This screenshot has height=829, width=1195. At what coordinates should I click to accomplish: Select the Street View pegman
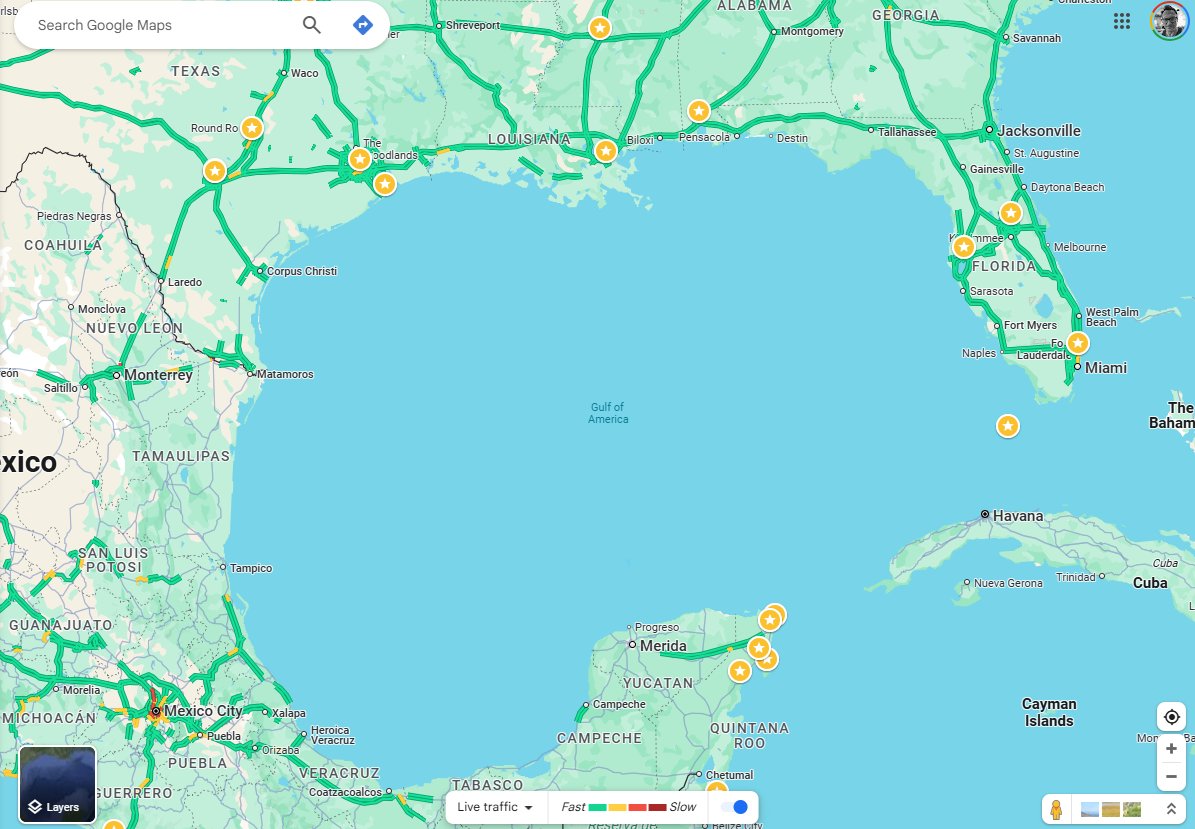click(1056, 809)
